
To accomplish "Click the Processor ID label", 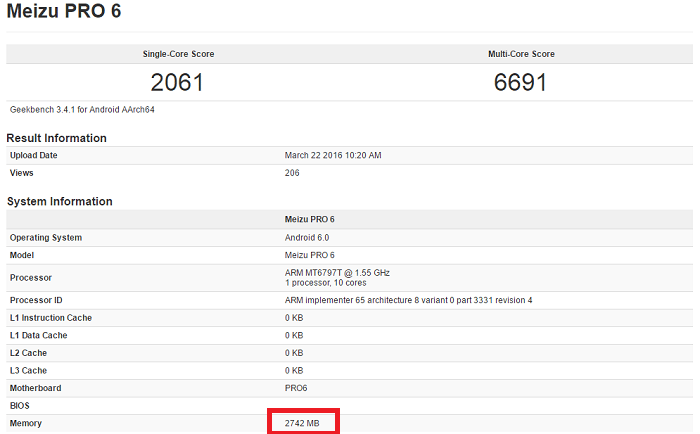I will pos(36,300).
